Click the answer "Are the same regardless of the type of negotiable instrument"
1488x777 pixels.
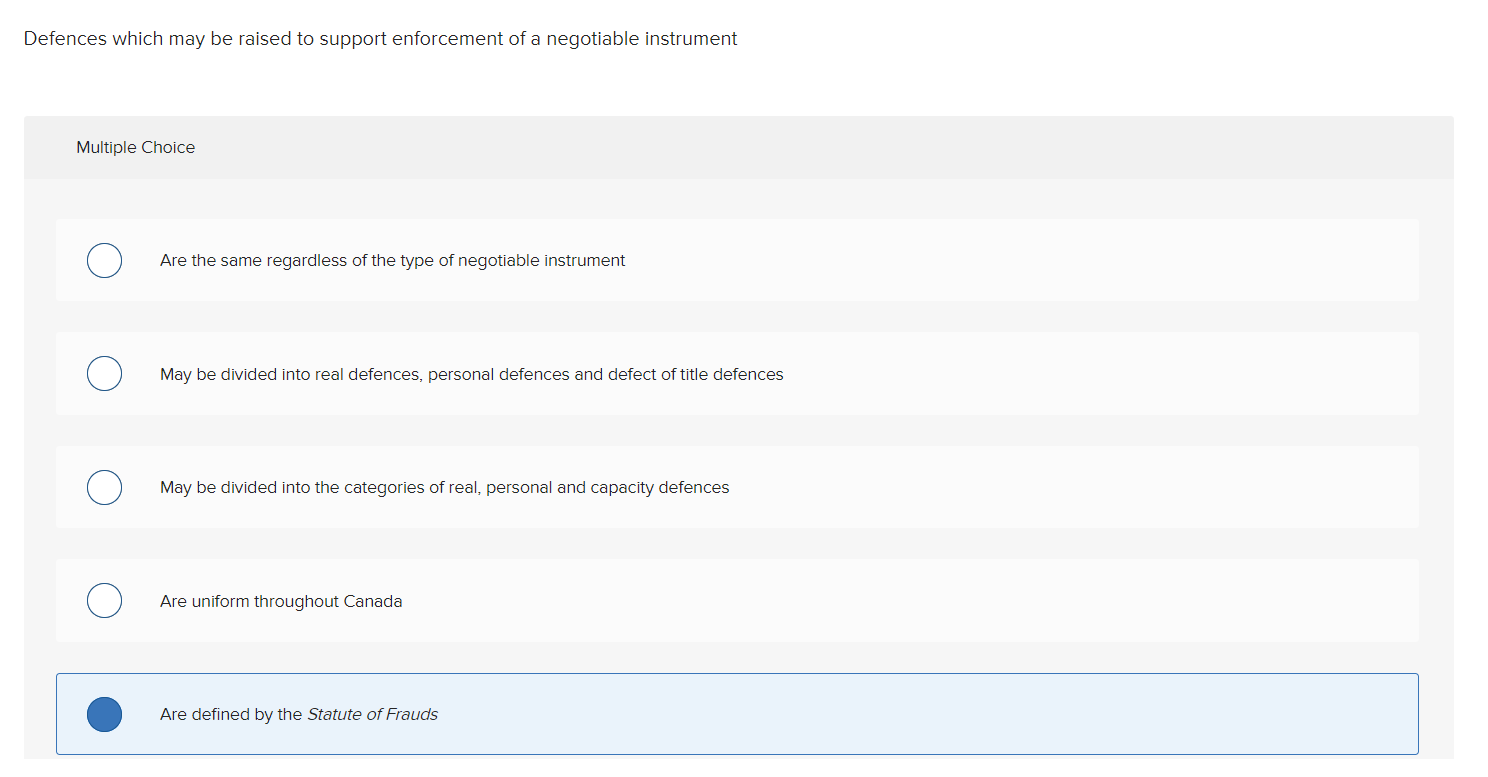(x=392, y=260)
